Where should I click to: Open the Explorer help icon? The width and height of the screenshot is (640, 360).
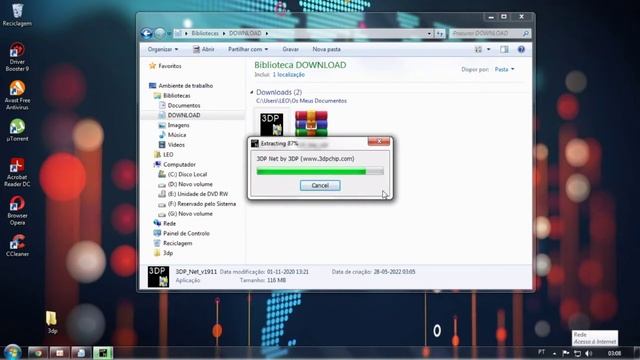[x=521, y=49]
